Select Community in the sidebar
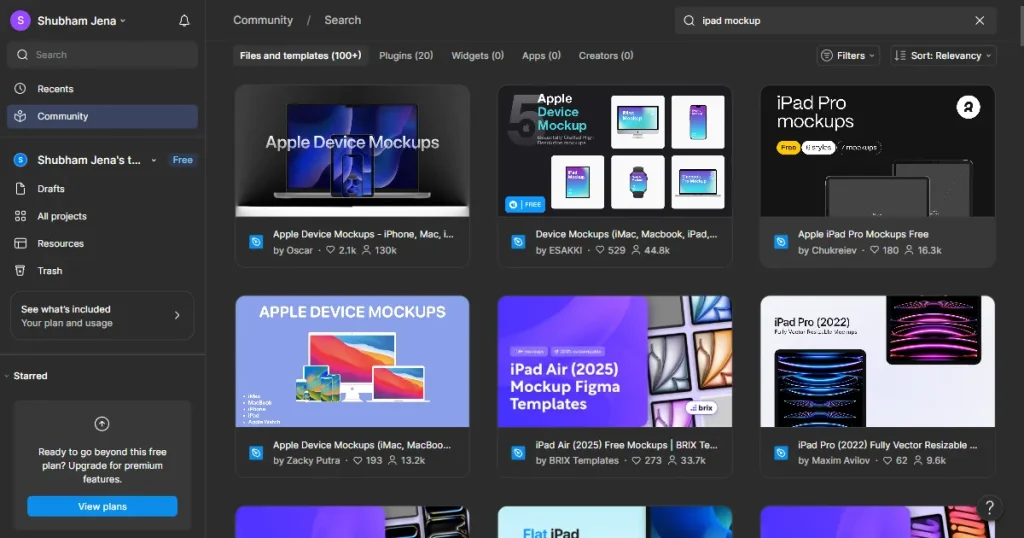The height and width of the screenshot is (538, 1024). (103, 116)
